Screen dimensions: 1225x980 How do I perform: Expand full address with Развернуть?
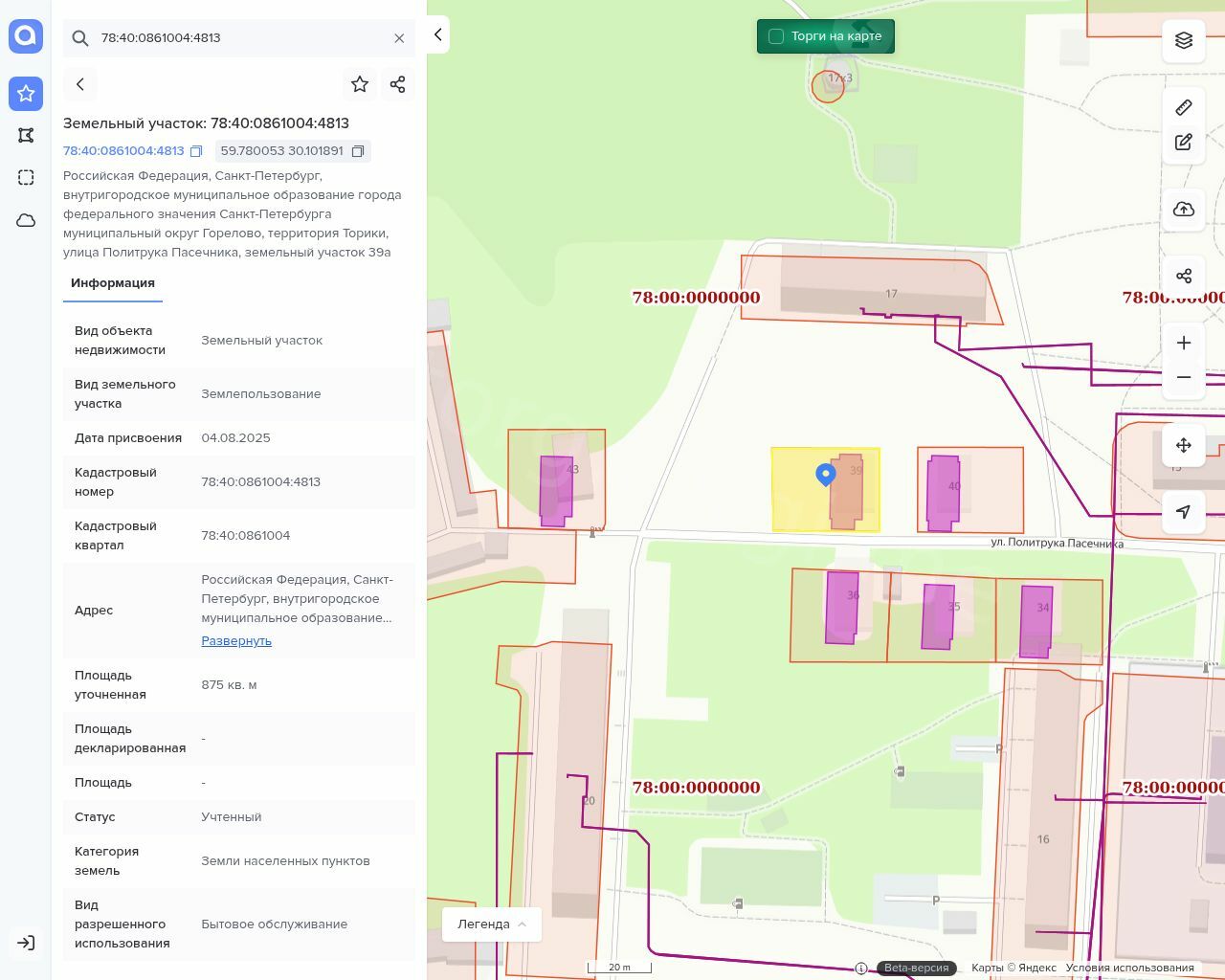(236, 641)
